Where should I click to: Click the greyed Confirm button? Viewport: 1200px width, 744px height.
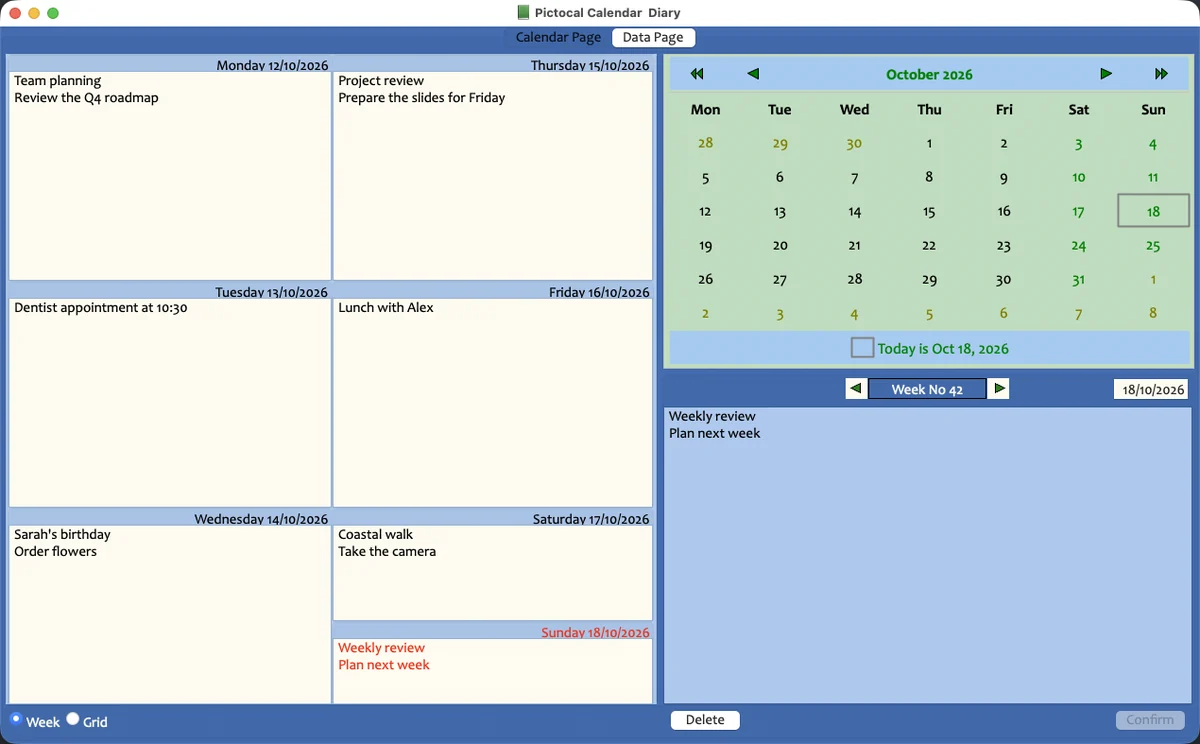coord(1150,720)
